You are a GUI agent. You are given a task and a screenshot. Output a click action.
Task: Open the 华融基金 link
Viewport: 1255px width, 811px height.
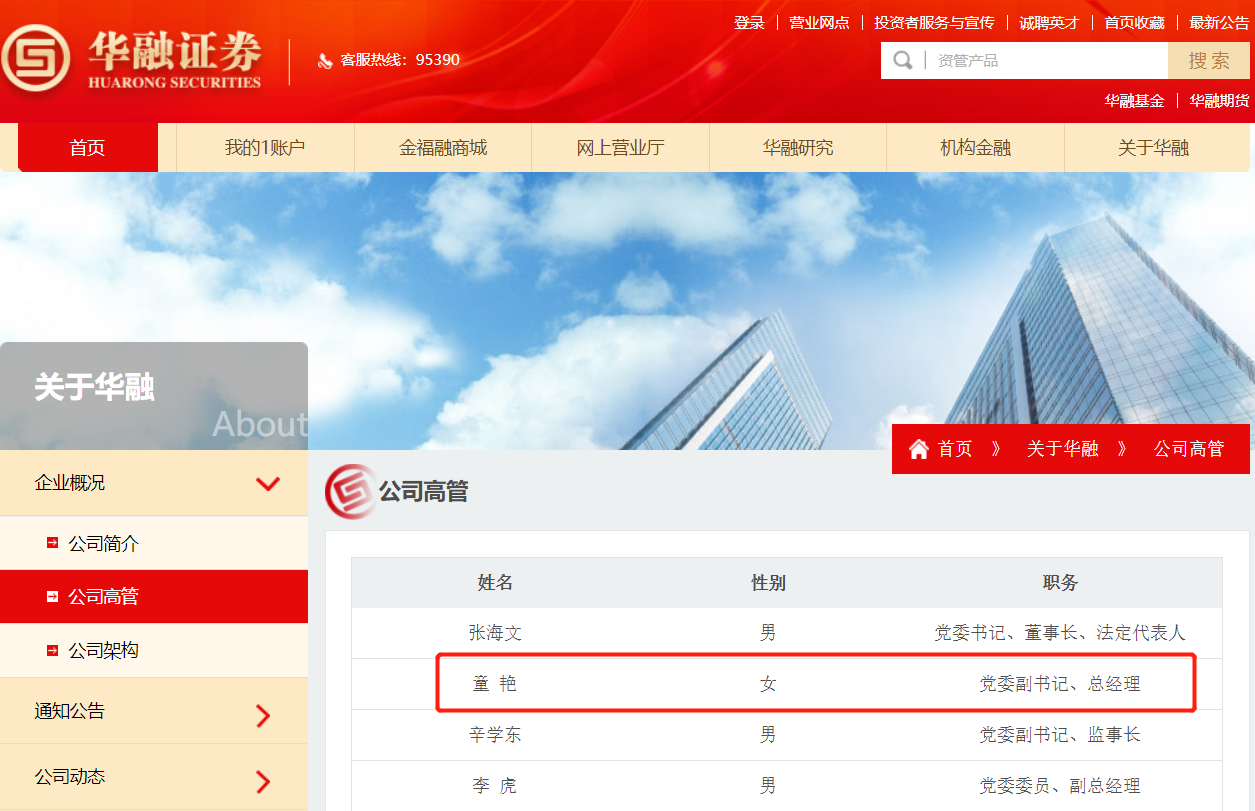coord(1133,100)
